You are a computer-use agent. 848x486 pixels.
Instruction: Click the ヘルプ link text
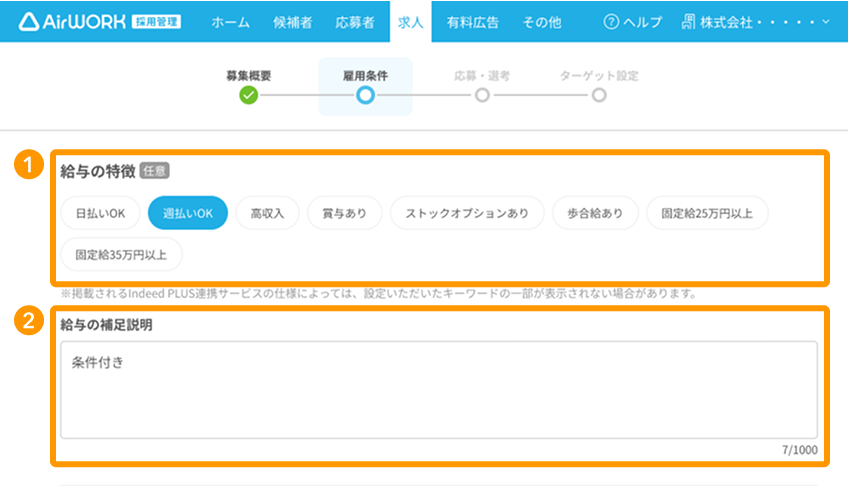[642, 22]
